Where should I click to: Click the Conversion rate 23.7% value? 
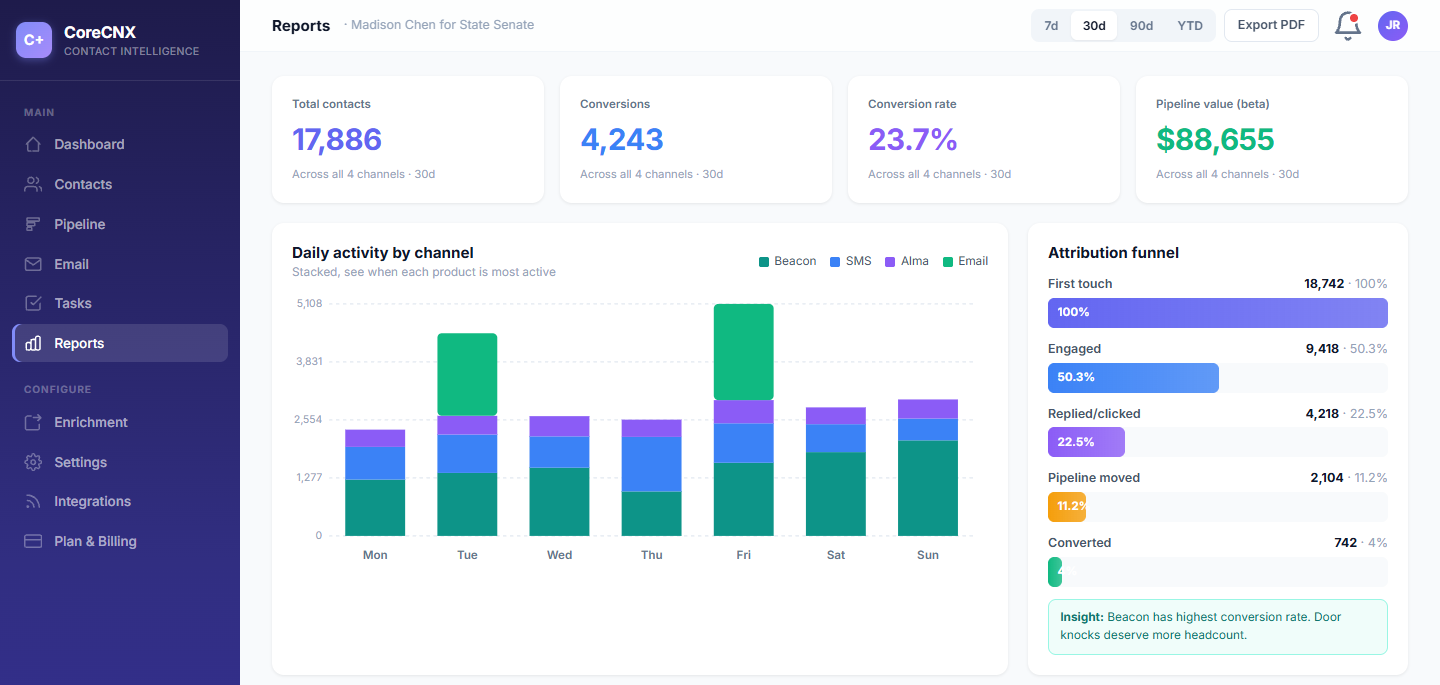point(913,139)
